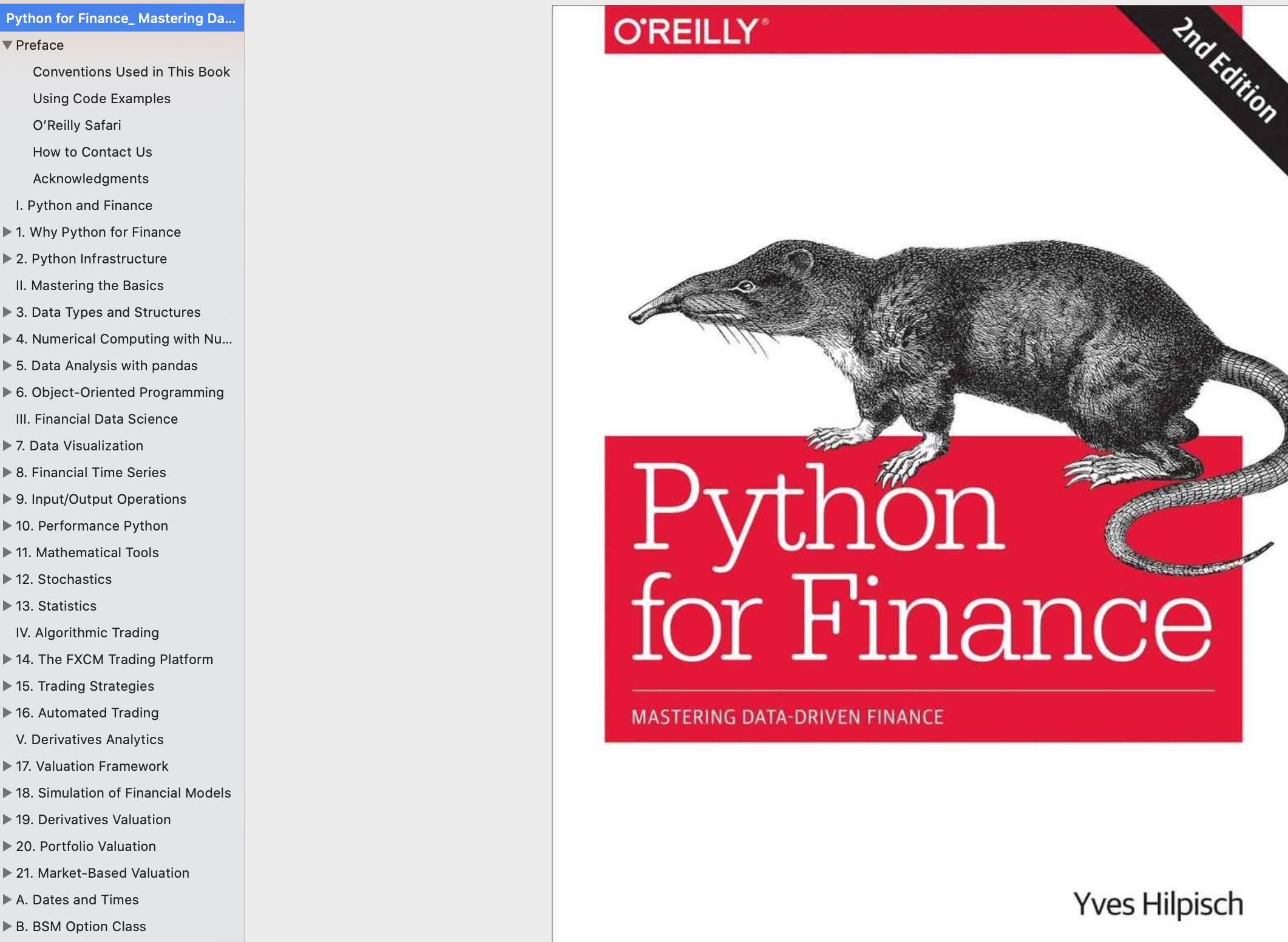Open 16. Automated Trading chapter
The image size is (1288, 942).
click(x=87, y=713)
